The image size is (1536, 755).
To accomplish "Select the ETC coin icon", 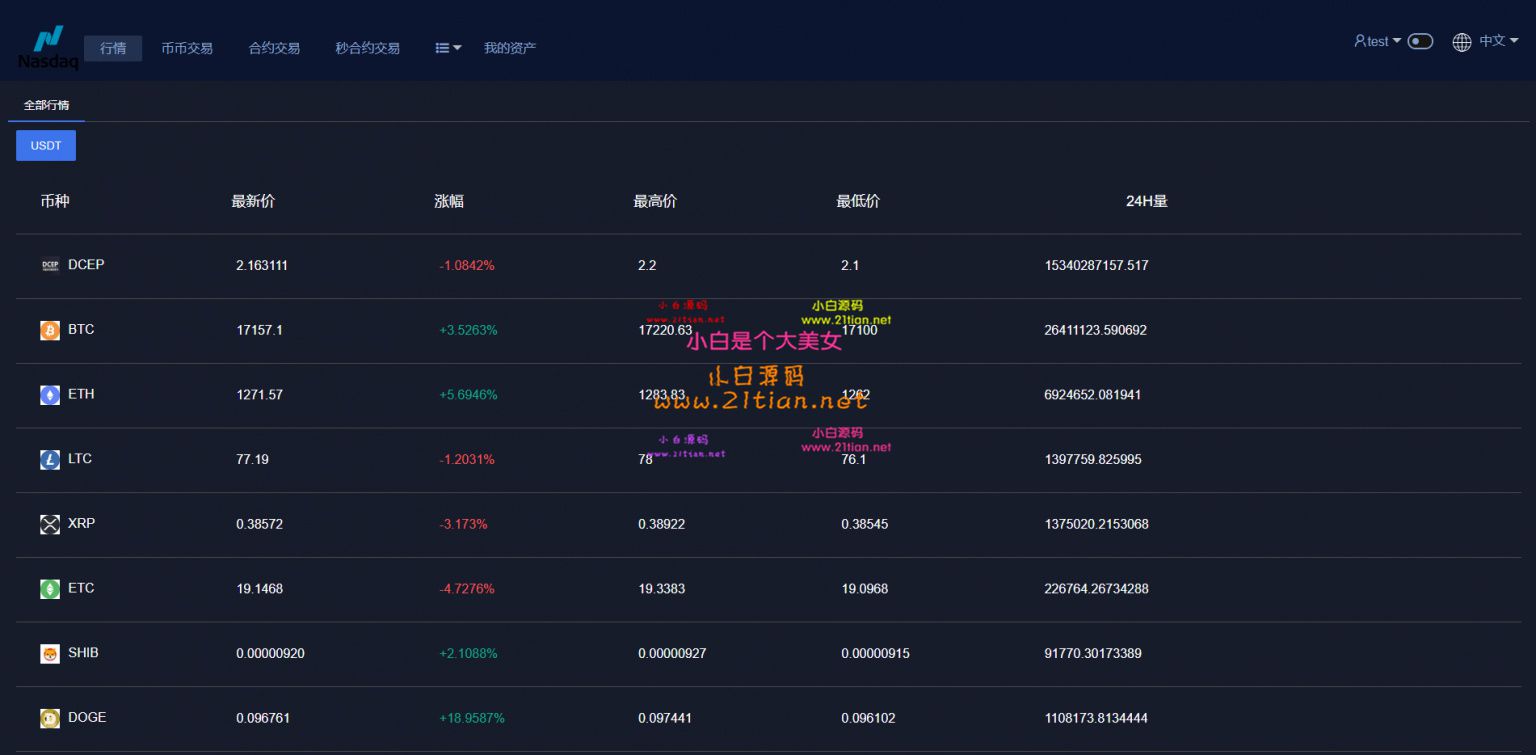I will point(50,589).
